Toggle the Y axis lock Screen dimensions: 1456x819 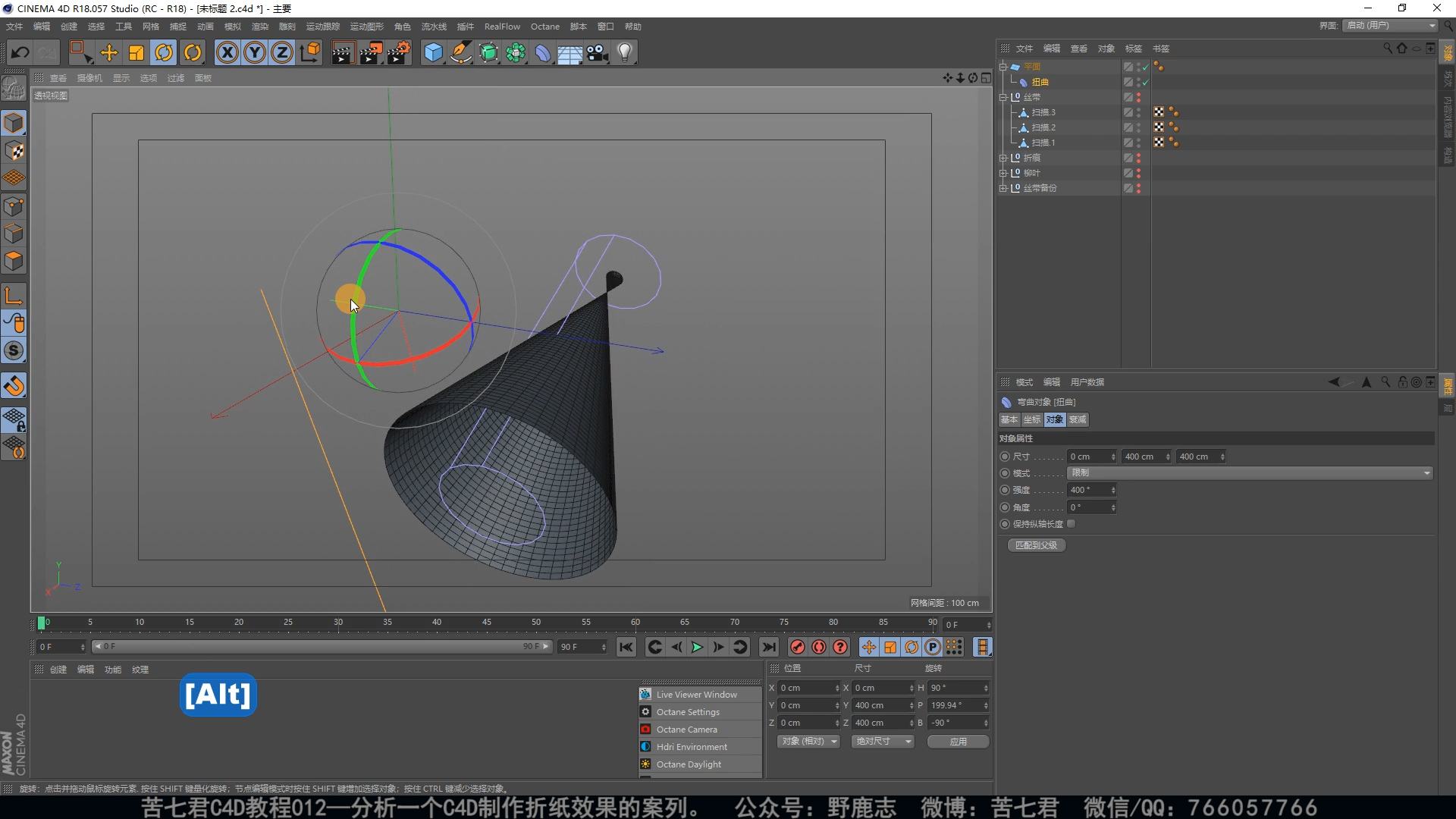pos(255,52)
